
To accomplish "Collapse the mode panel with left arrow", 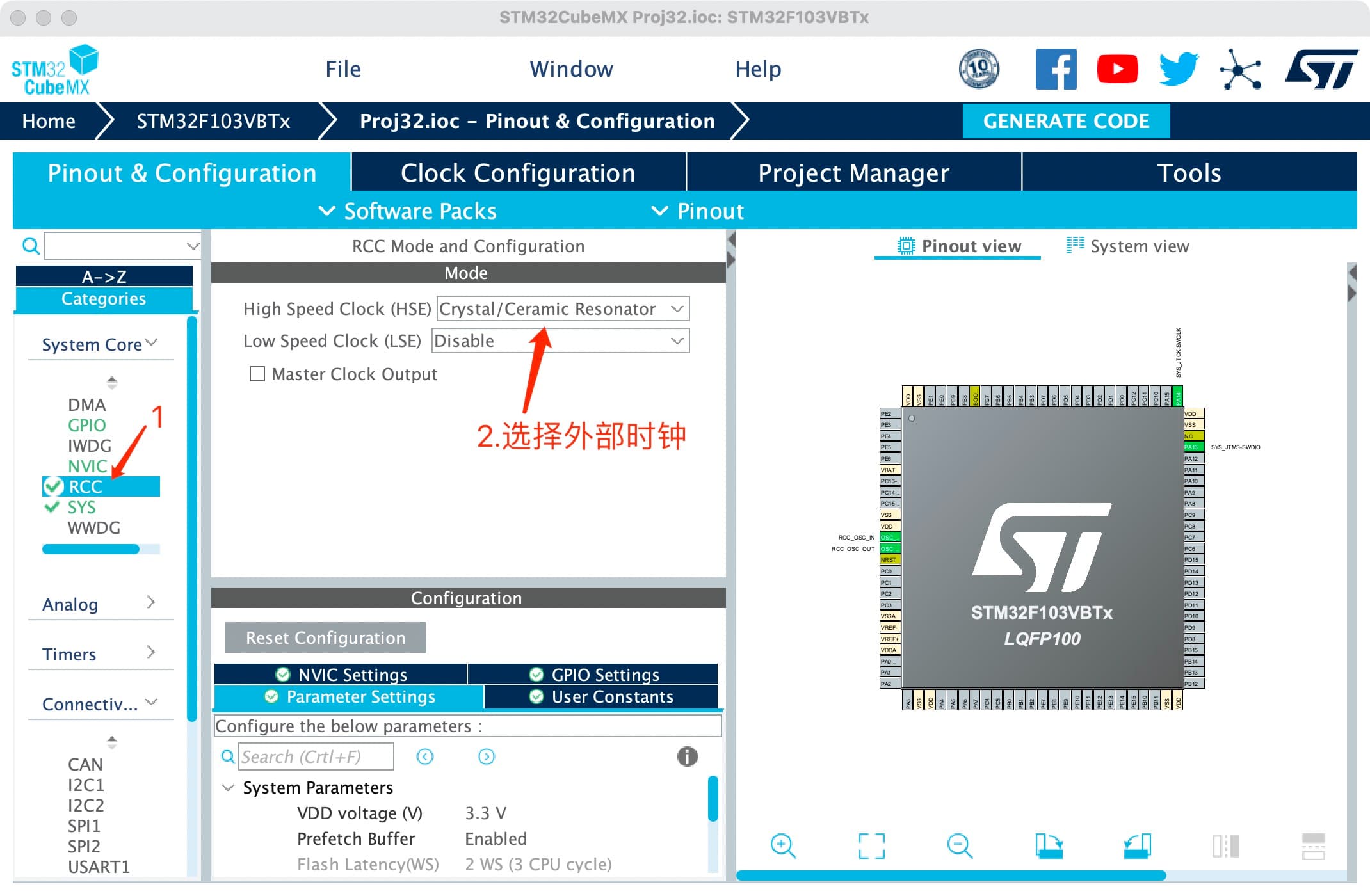I will point(732,240).
